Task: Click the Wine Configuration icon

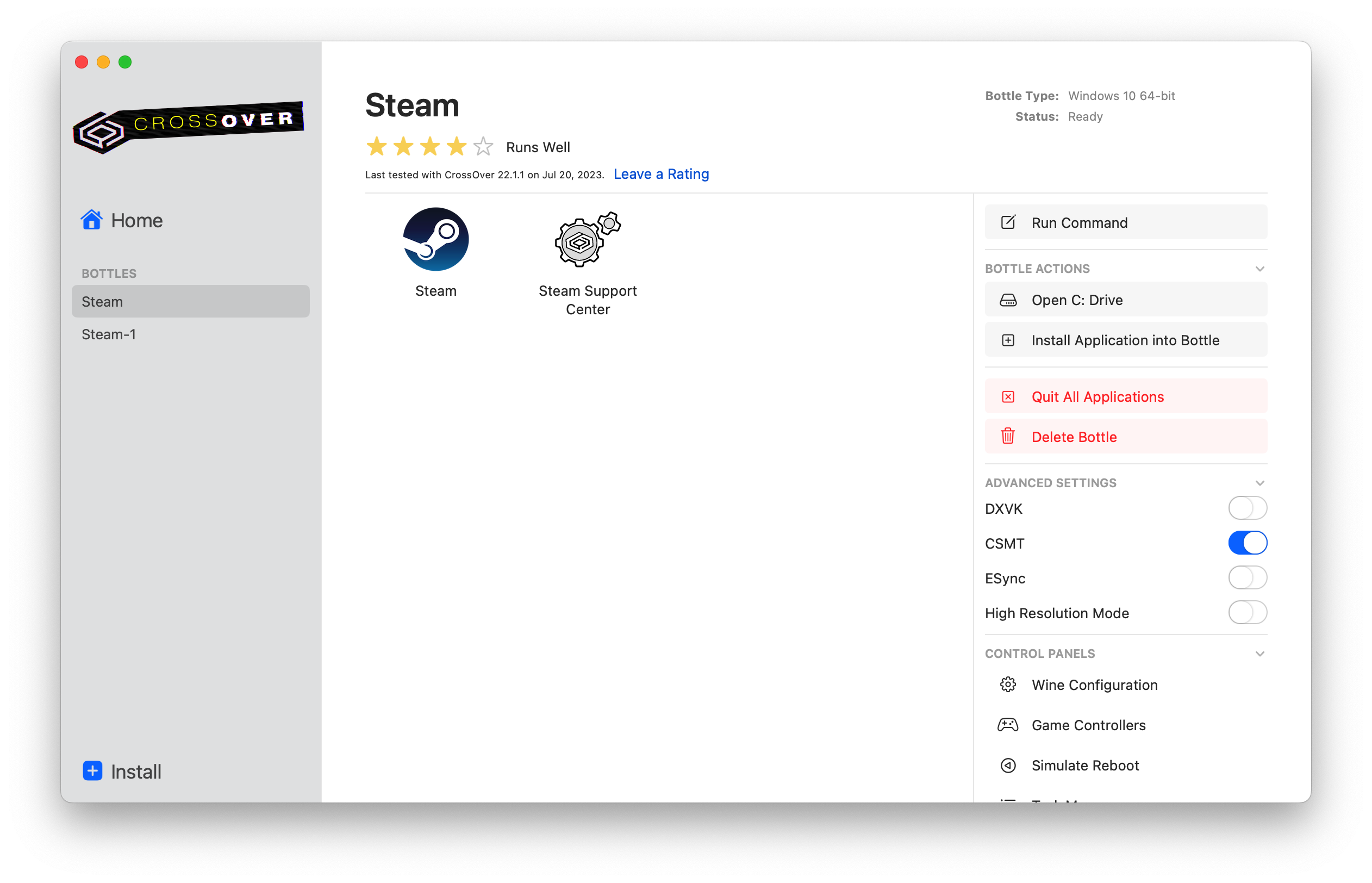Action: tap(1008, 684)
